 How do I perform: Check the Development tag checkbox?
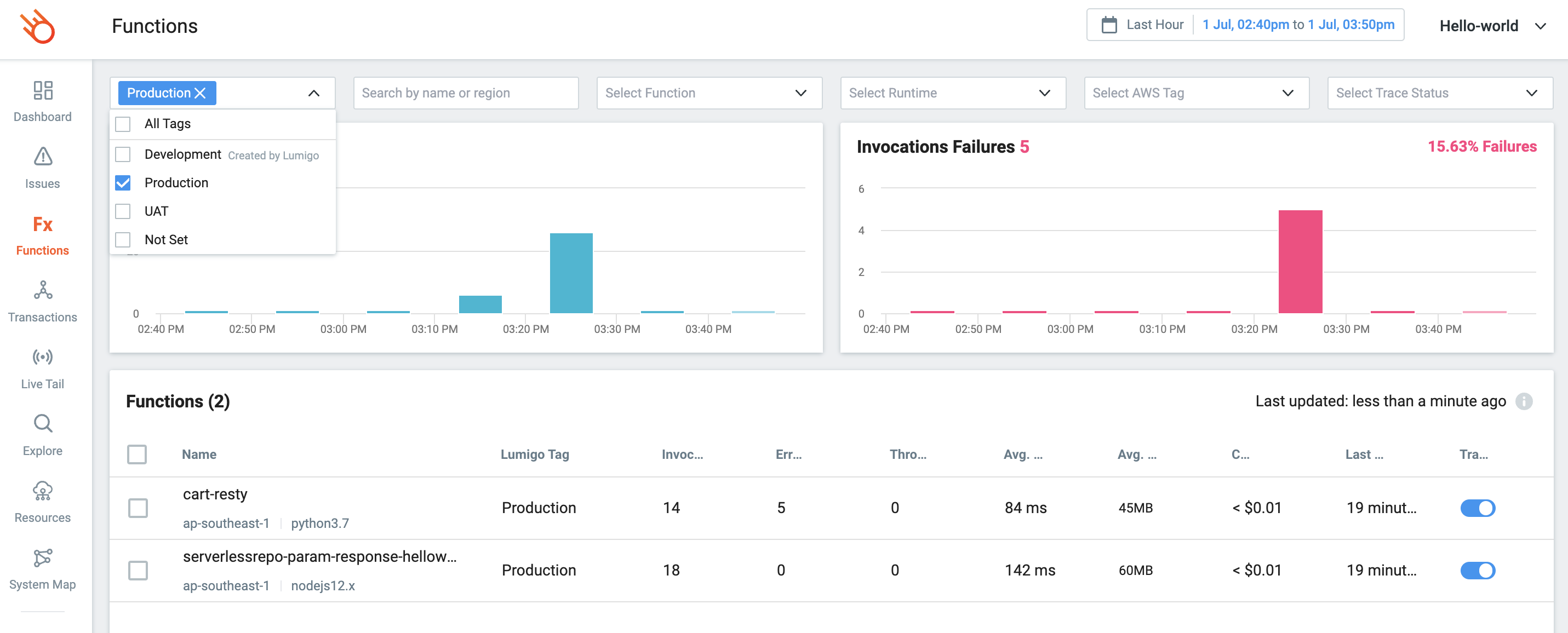coord(123,154)
